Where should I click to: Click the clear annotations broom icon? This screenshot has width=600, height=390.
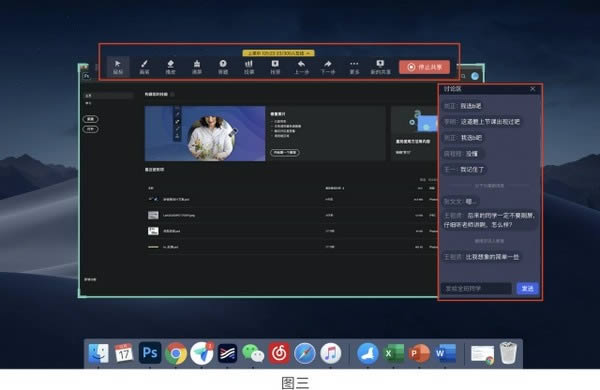[197, 67]
